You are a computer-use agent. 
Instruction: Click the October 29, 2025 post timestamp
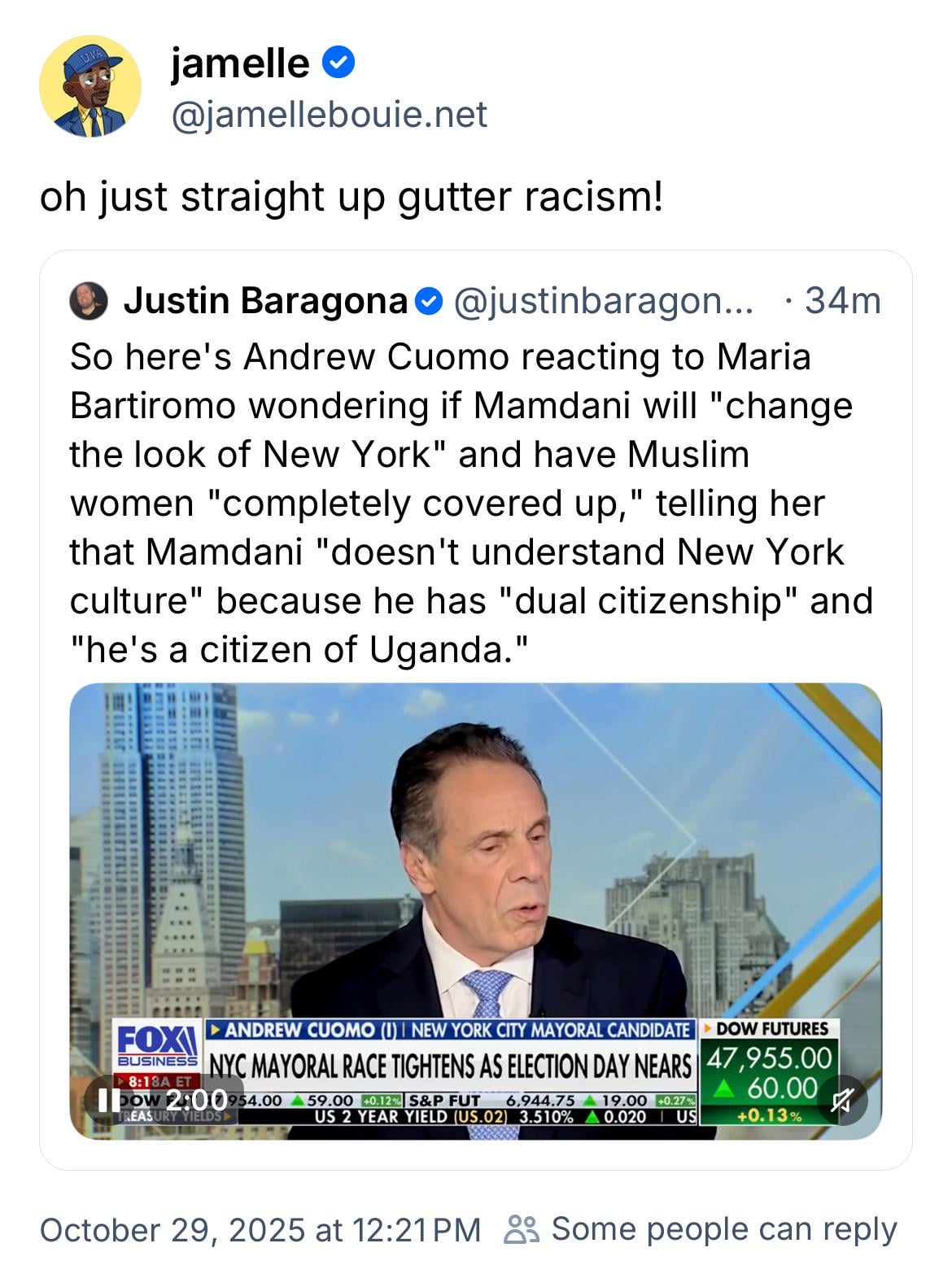click(x=260, y=1229)
